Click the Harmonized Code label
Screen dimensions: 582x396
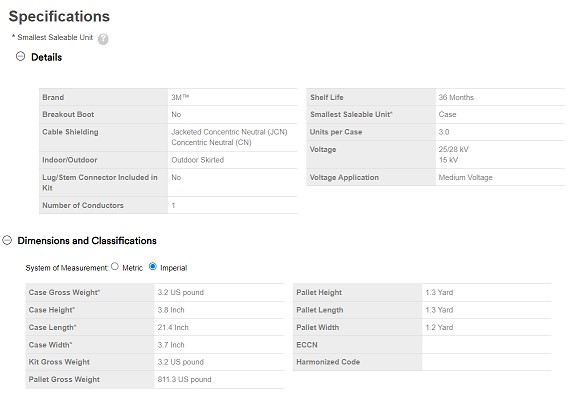click(x=328, y=362)
